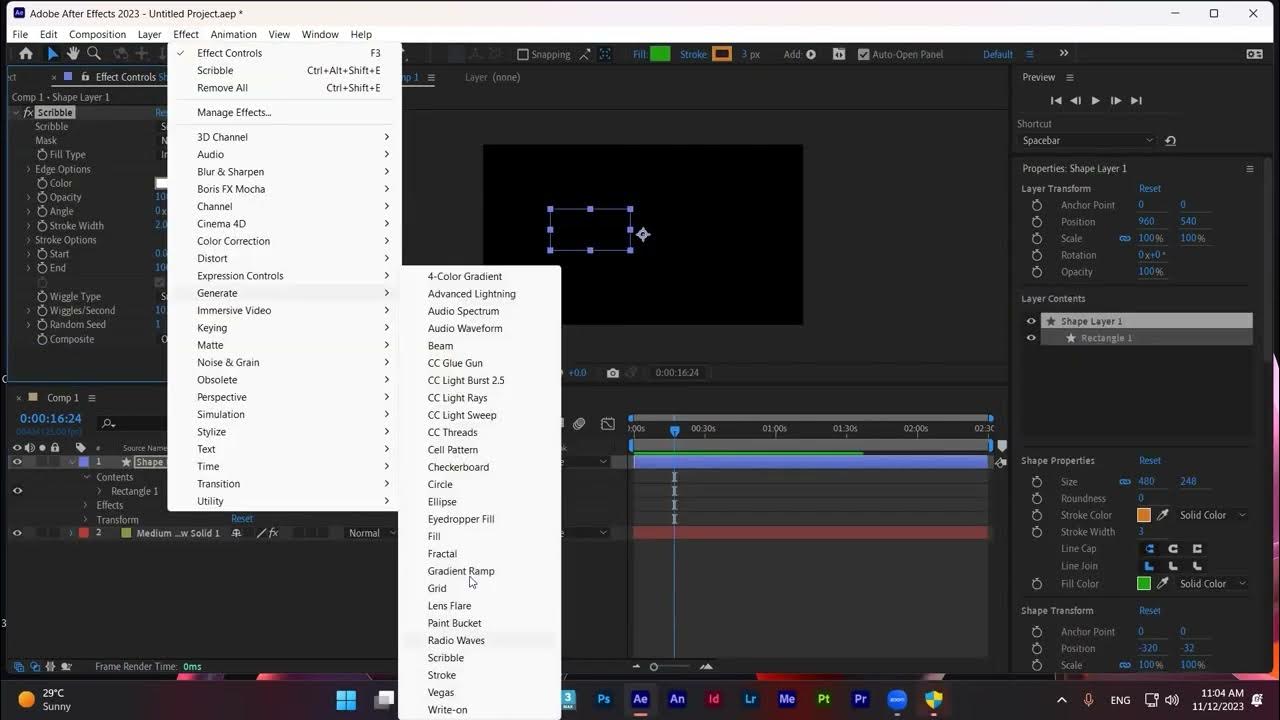Go to first frame in Preview panel
Viewport: 1280px width, 720px height.
(1056, 101)
